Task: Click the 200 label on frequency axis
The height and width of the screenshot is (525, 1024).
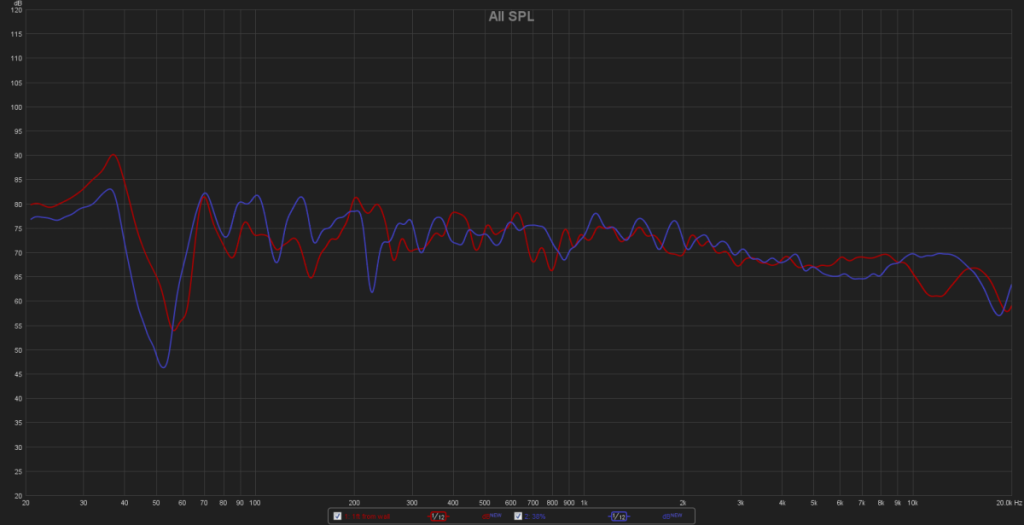Action: point(353,502)
